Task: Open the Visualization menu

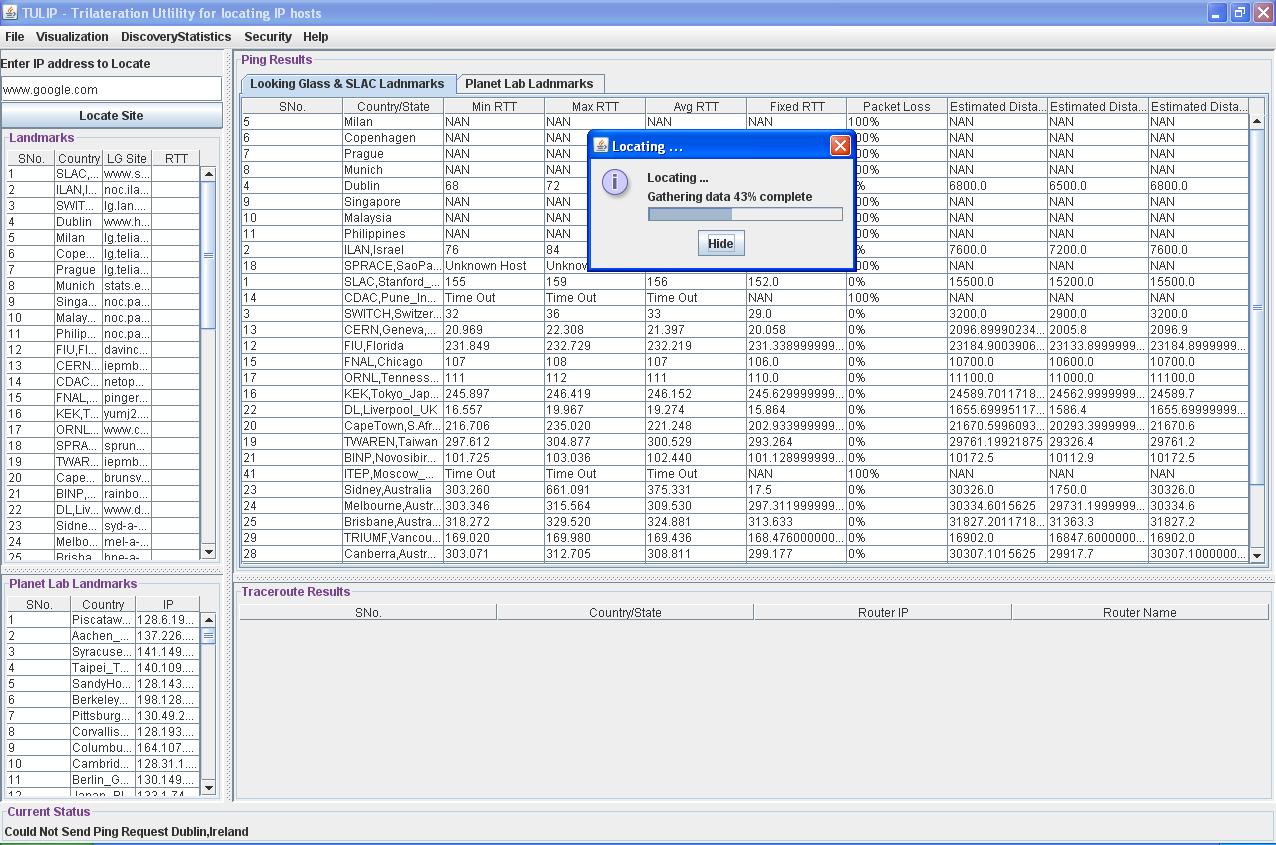Action: (72, 37)
